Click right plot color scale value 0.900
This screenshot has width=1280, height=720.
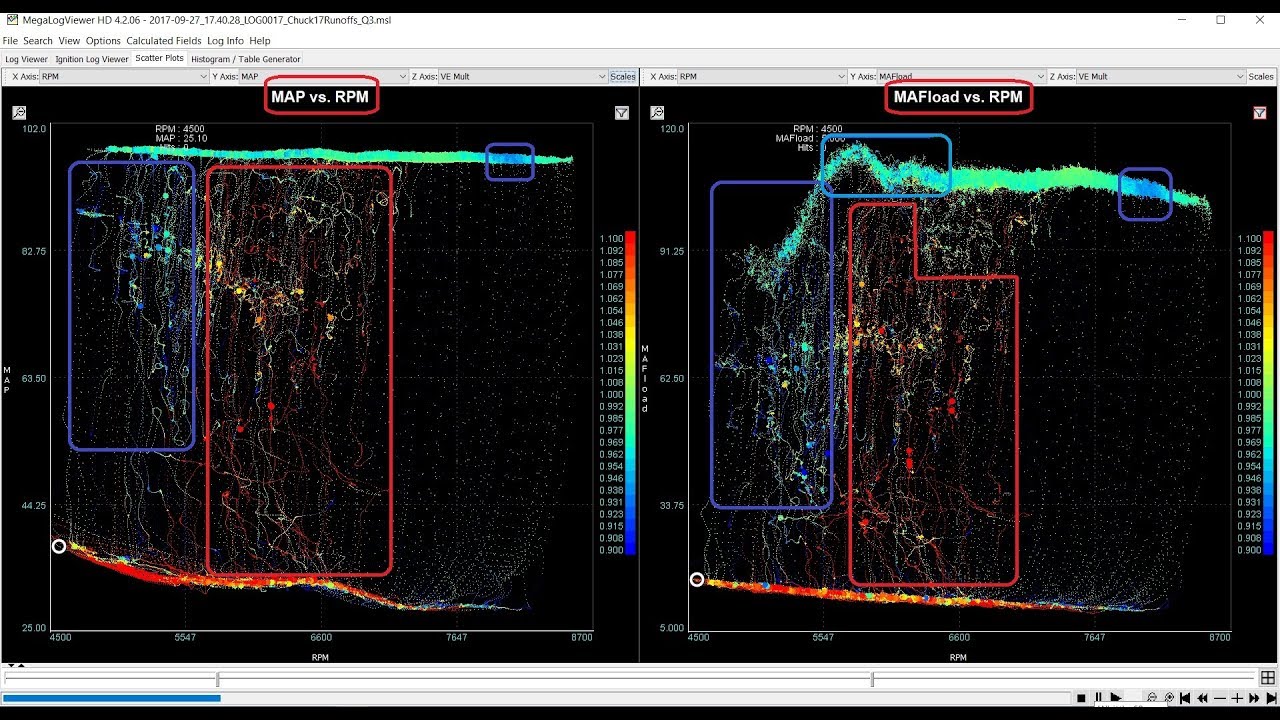coord(1249,550)
